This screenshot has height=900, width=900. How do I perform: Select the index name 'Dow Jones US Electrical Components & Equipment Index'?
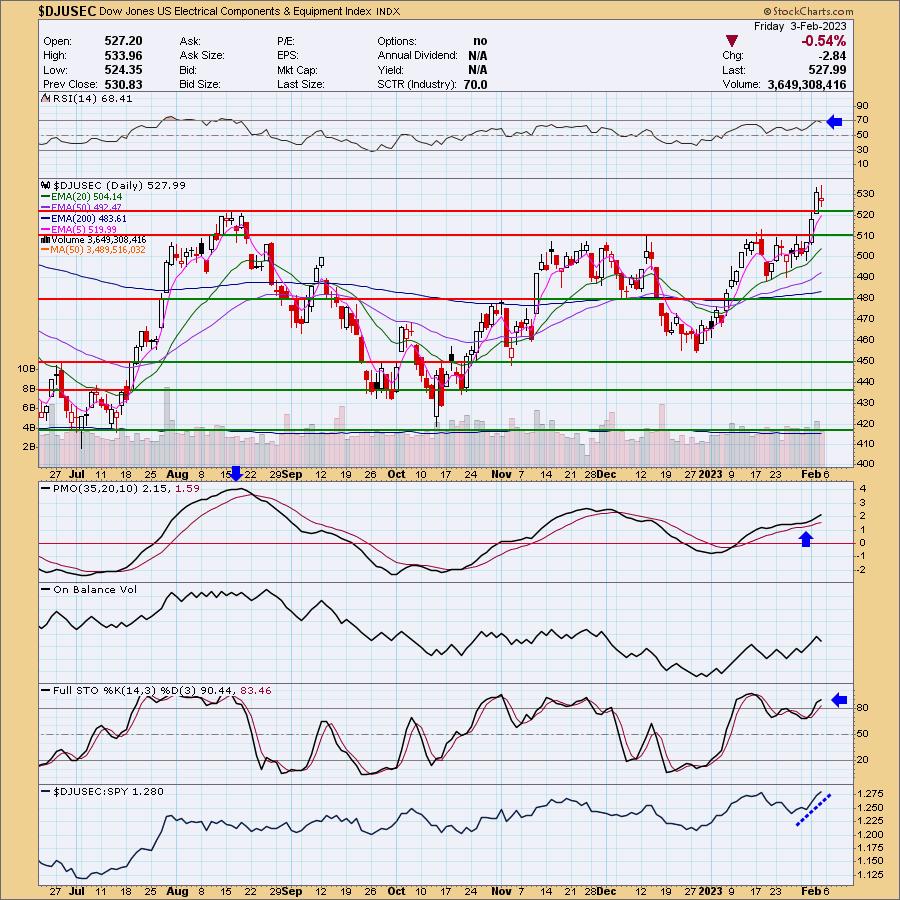(235, 11)
